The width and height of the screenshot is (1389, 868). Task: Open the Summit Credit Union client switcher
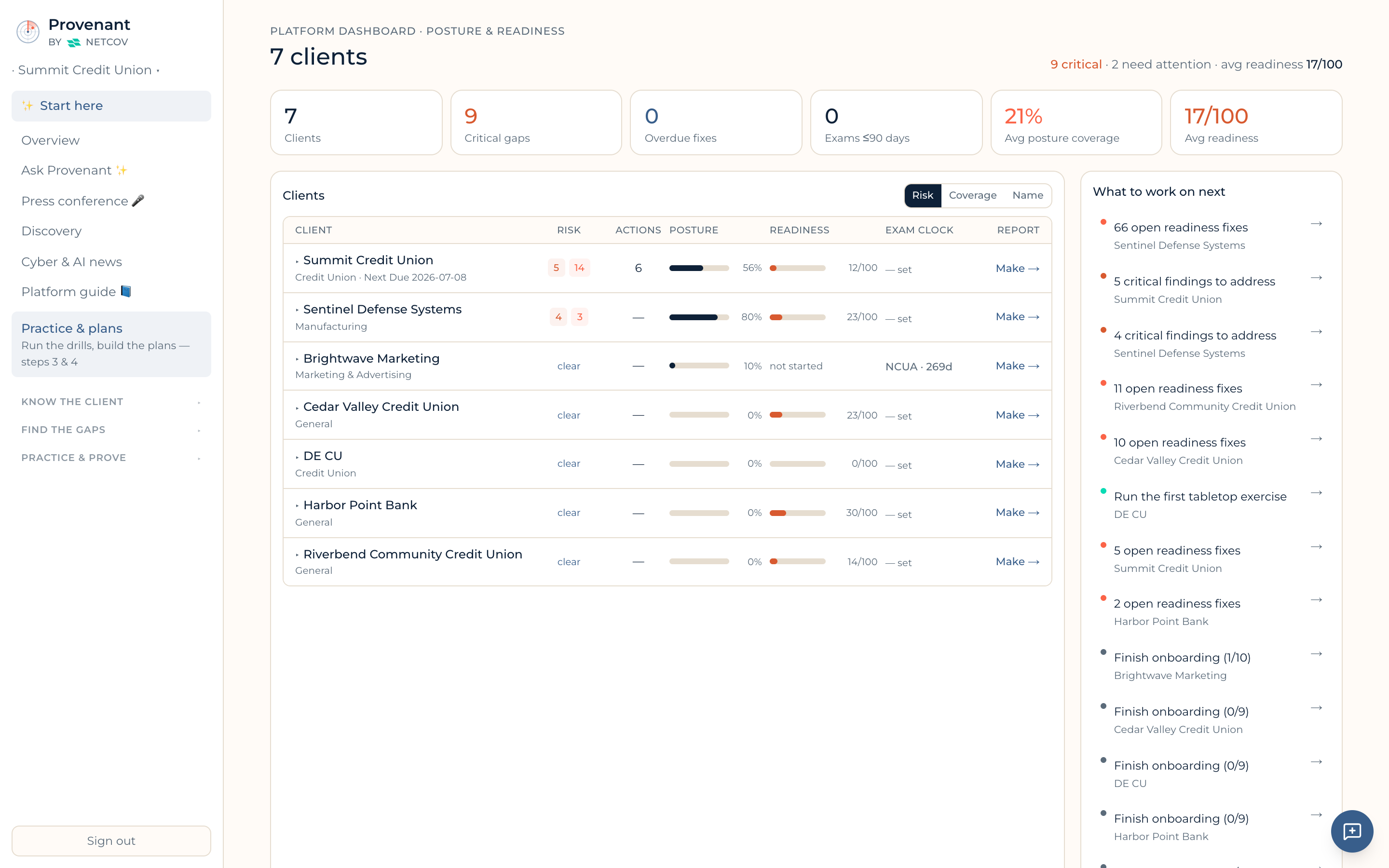click(x=85, y=70)
